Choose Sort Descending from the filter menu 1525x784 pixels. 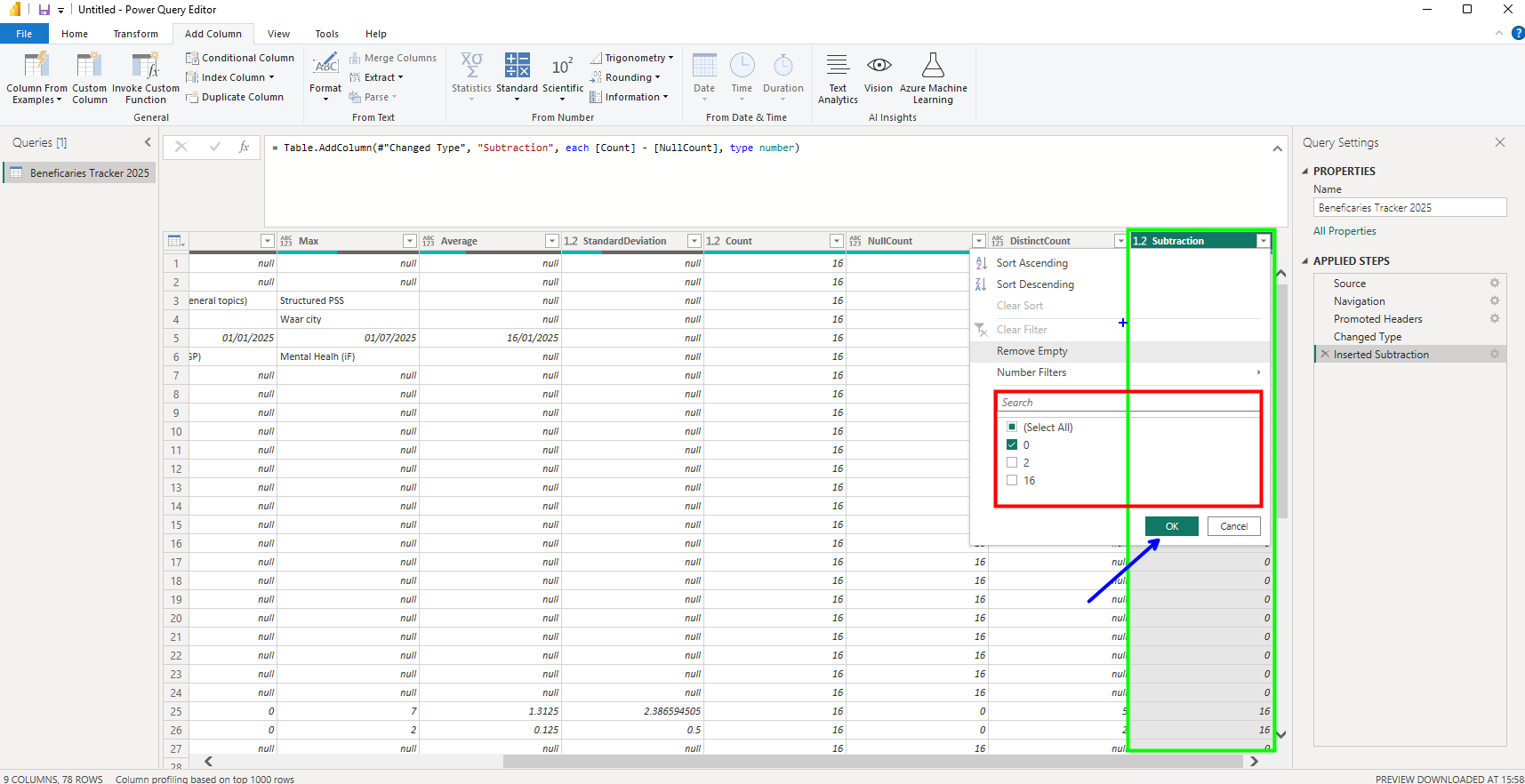tap(1035, 284)
